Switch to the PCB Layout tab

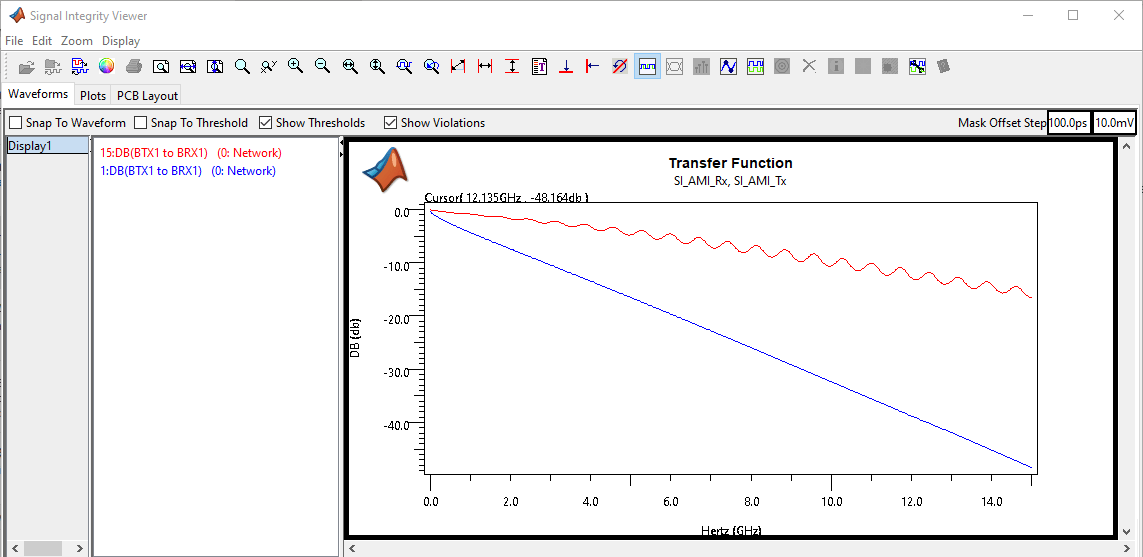pyautogui.click(x=147, y=96)
